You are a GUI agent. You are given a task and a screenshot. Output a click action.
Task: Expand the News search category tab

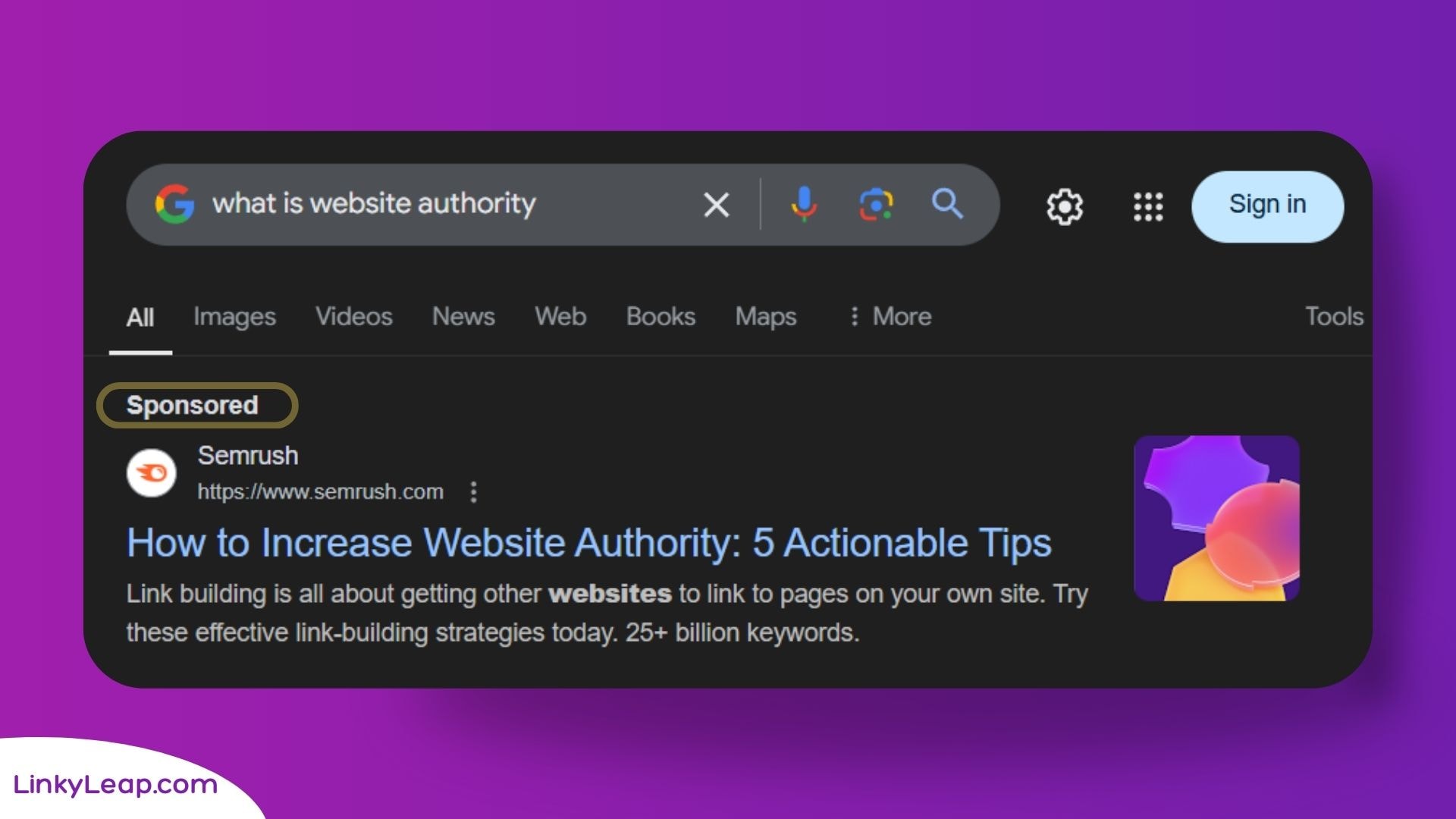click(x=463, y=316)
